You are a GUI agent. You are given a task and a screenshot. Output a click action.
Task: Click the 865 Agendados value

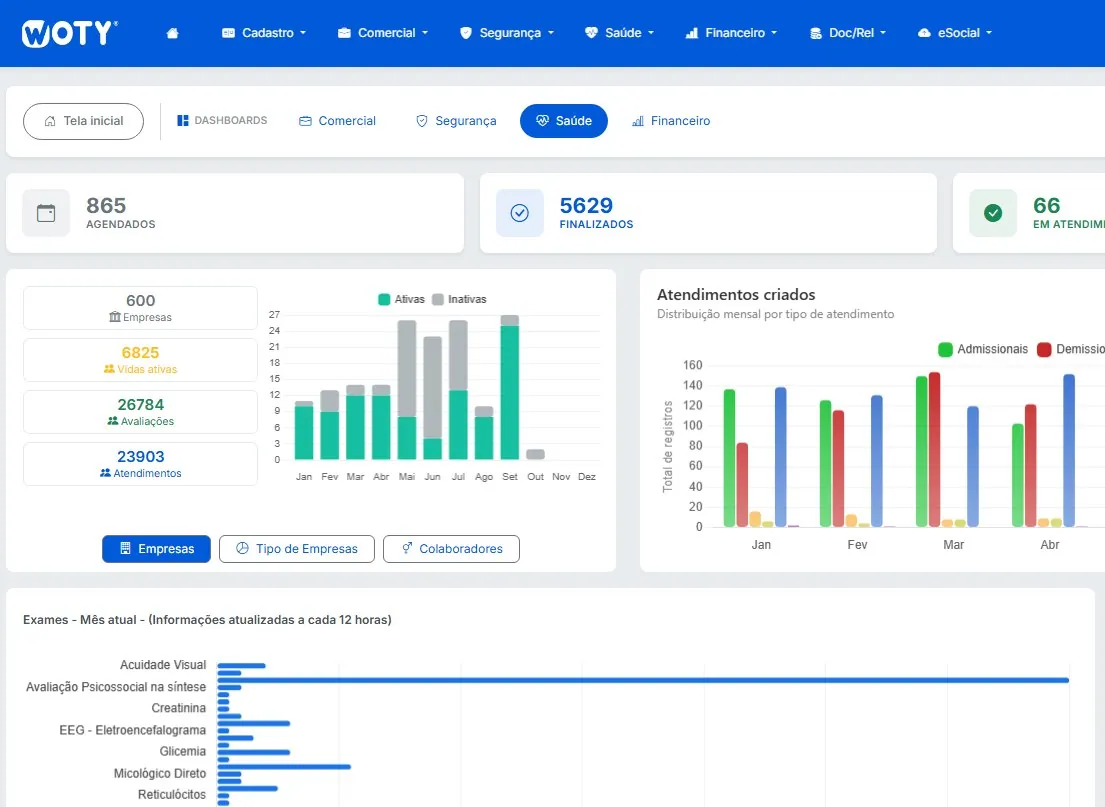(x=106, y=206)
